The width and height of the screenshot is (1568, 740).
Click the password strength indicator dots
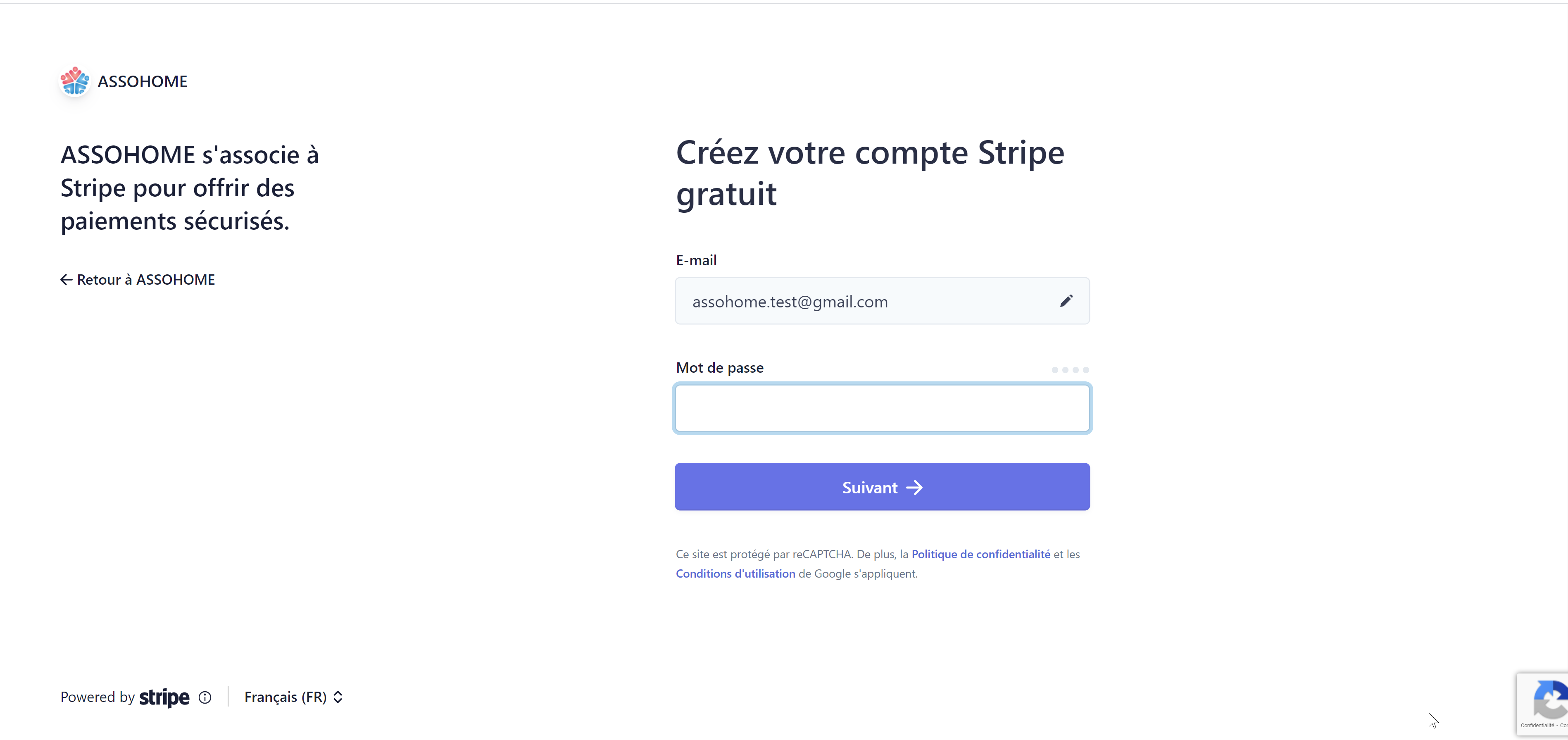(1070, 370)
